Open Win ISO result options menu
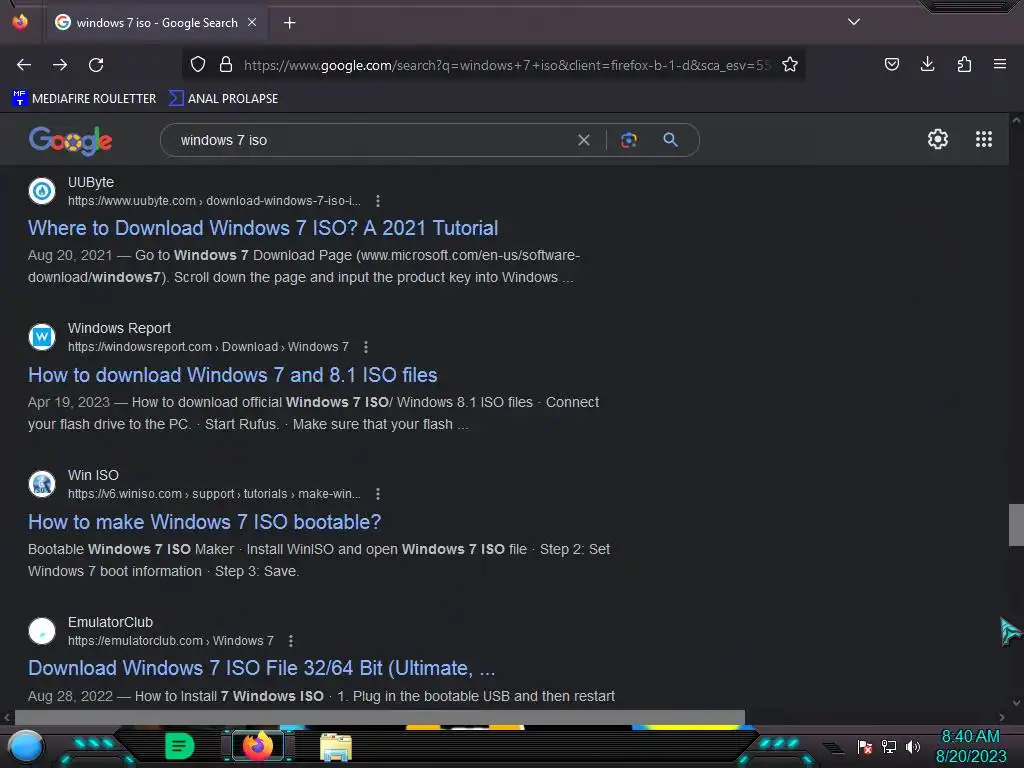The image size is (1024, 768). [377, 494]
